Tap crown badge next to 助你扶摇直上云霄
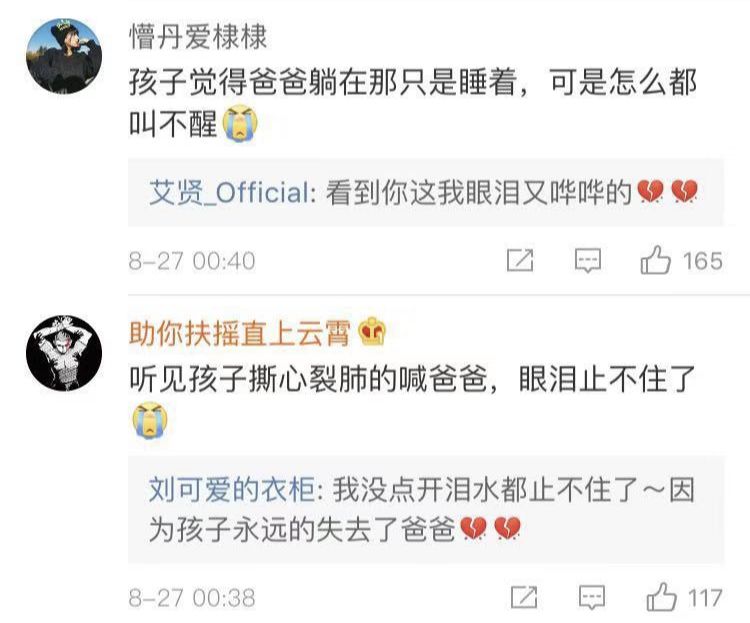The image size is (750, 623). (x=372, y=332)
